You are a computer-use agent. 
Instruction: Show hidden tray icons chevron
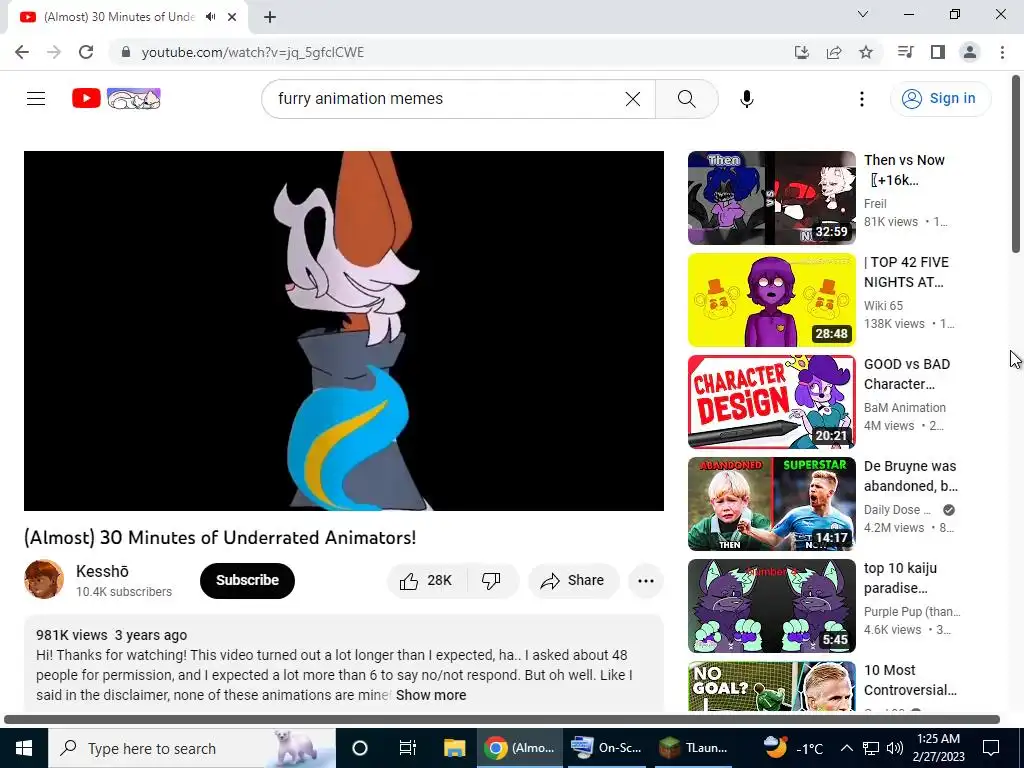846,748
